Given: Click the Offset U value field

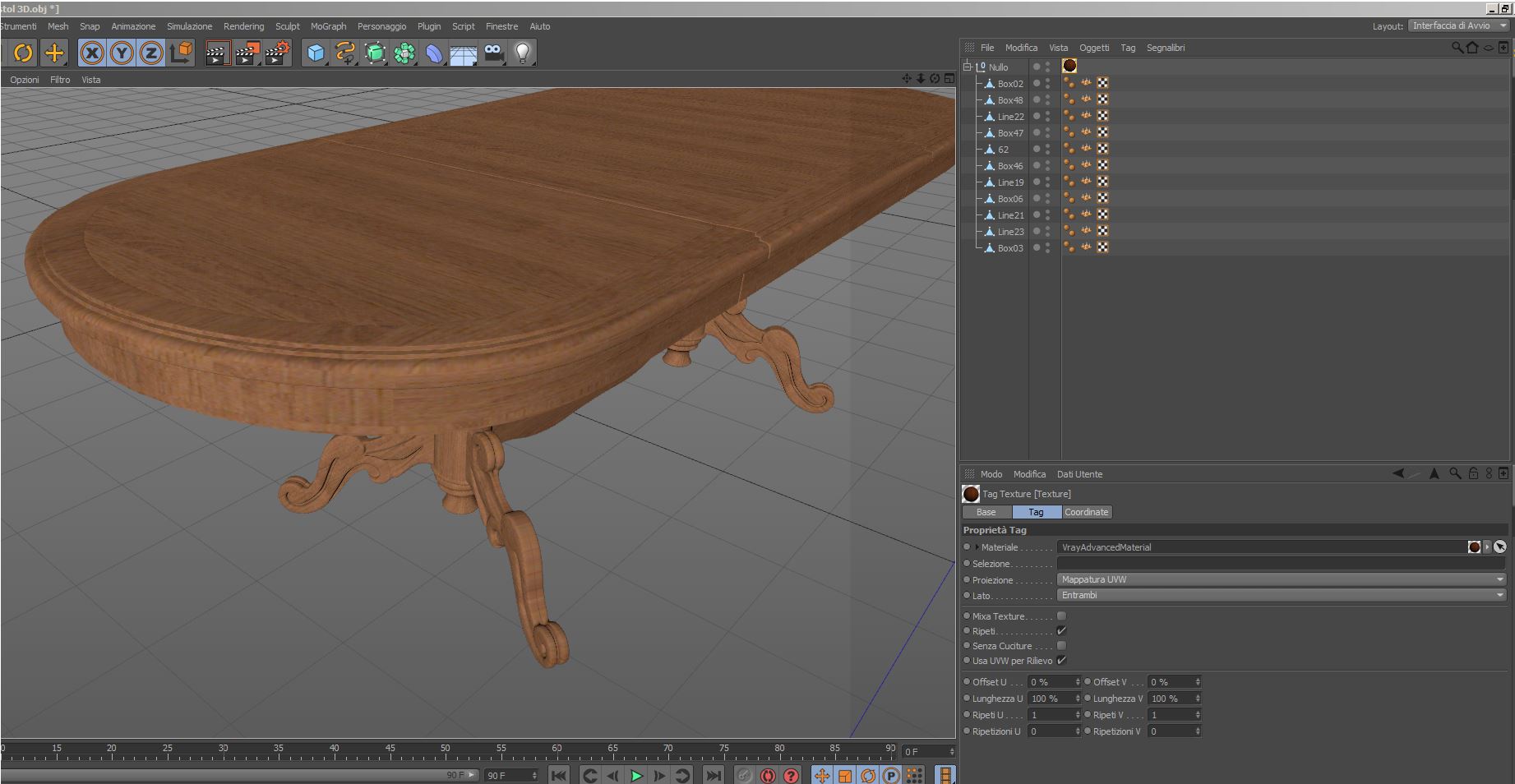Looking at the screenshot, I should click(1051, 682).
